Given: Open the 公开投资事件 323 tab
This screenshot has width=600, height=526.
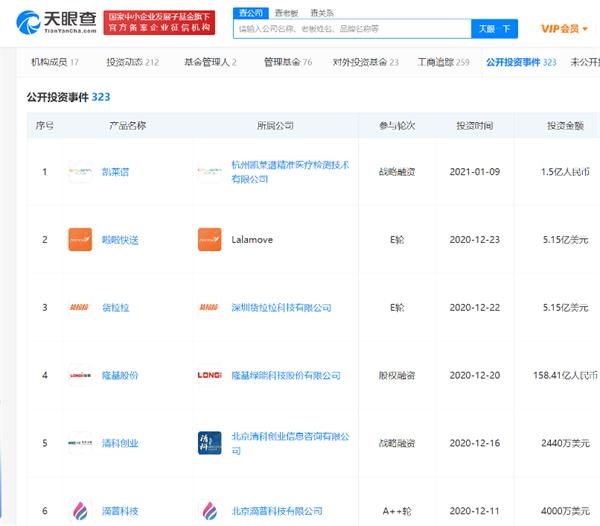Looking at the screenshot, I should [521, 62].
